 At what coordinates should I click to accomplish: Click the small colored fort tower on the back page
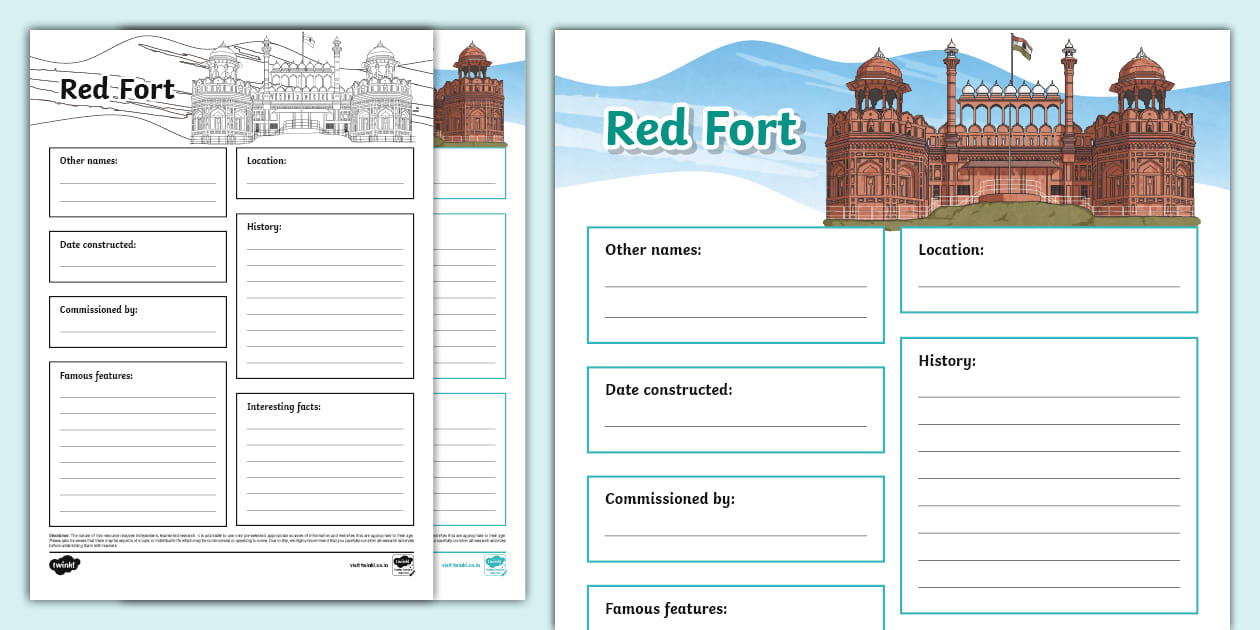point(469,95)
